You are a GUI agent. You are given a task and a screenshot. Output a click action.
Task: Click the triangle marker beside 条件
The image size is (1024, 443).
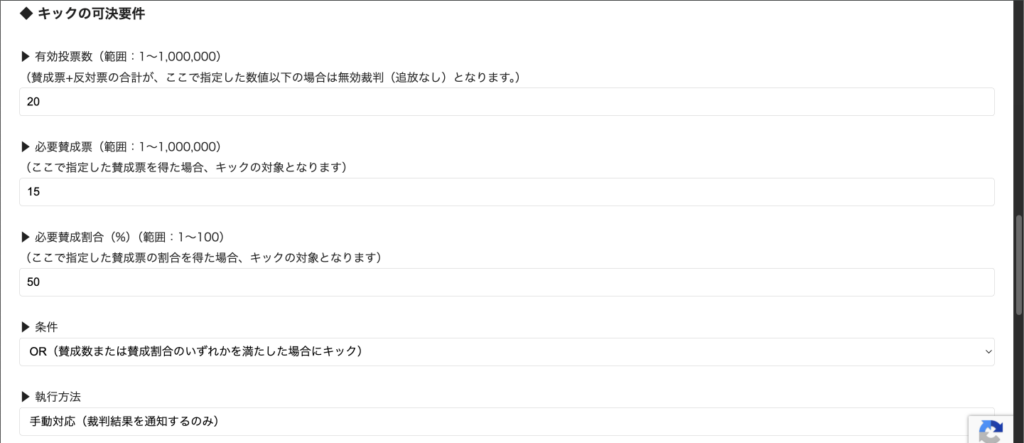[26, 327]
